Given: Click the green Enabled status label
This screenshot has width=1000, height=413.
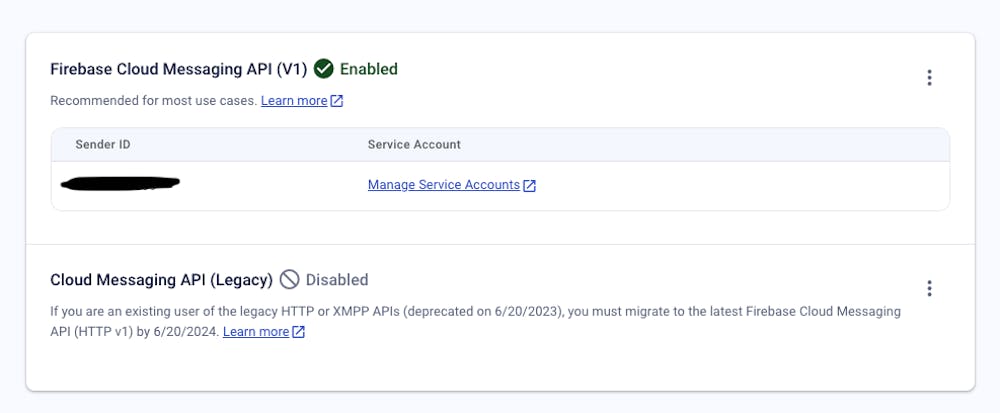Looking at the screenshot, I should click(369, 69).
